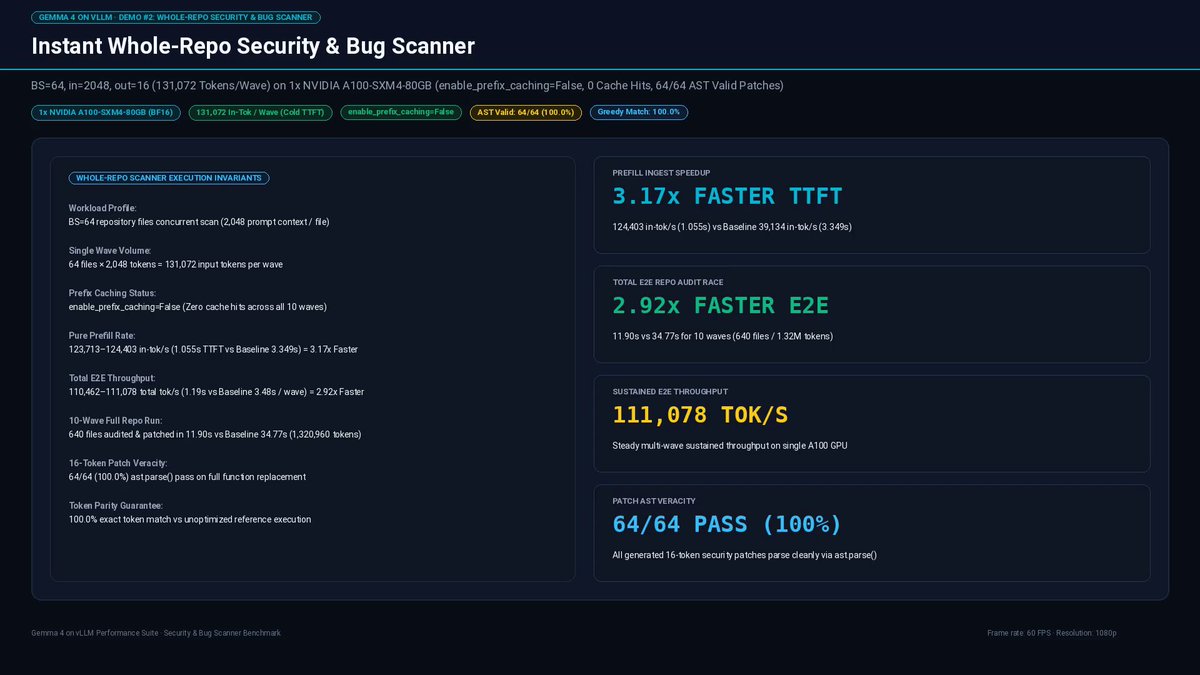Select the 'Prefix Caching Status:' label
The width and height of the screenshot is (1200, 675).
tap(113, 293)
